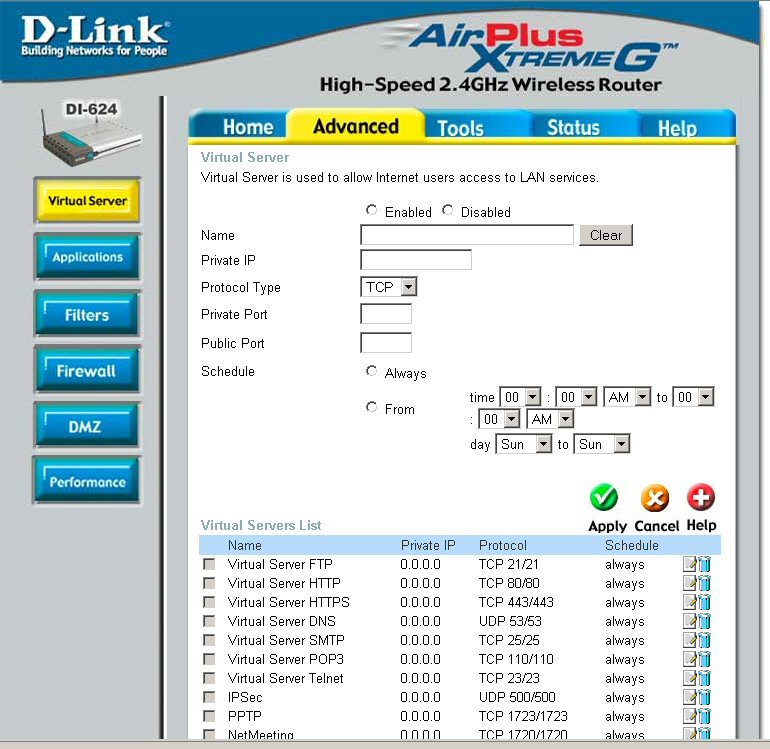Open the Performance sidebar page
This screenshot has height=749, width=770.
point(87,481)
